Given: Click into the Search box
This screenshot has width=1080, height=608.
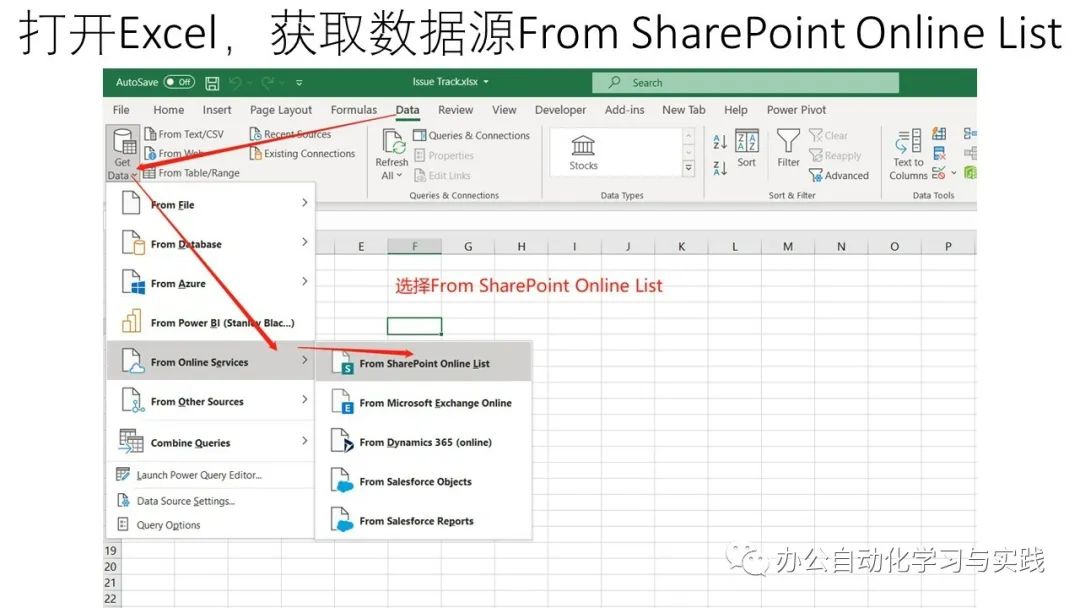Looking at the screenshot, I should point(745,83).
